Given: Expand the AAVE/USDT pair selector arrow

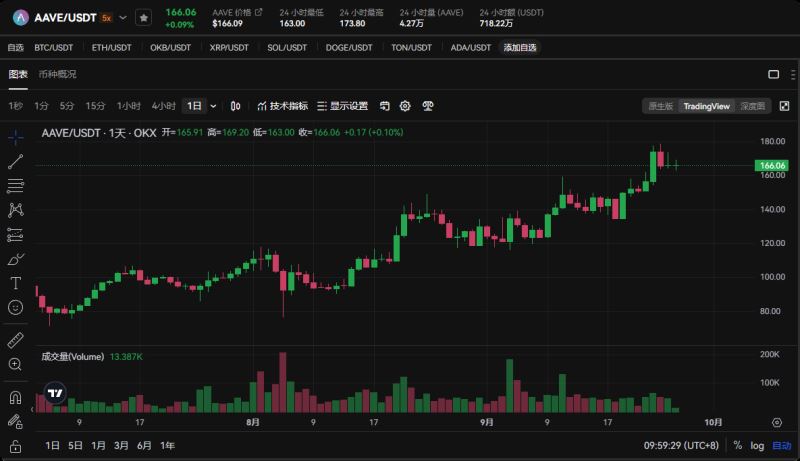Looking at the screenshot, I should click(x=123, y=17).
